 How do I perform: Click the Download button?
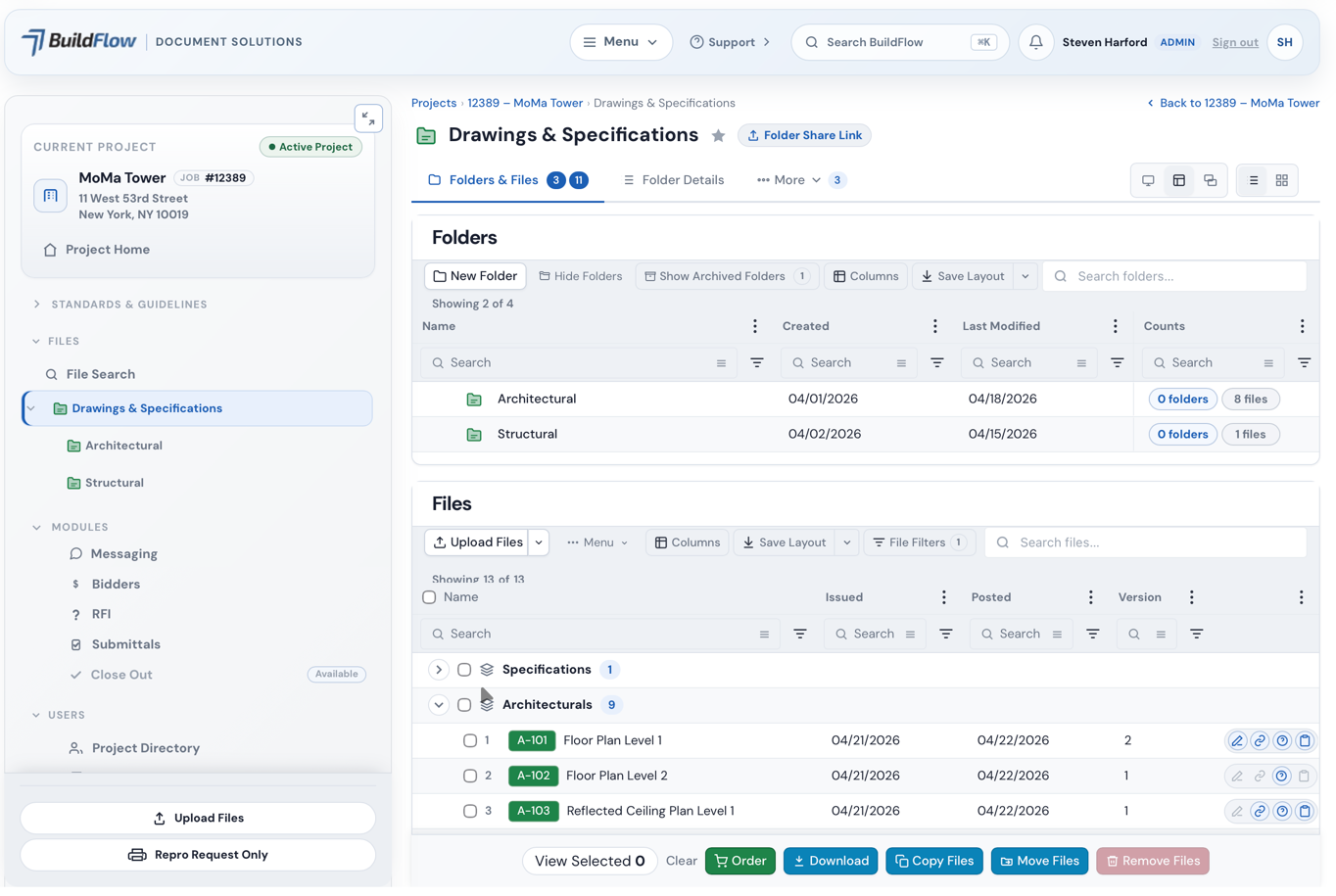pyautogui.click(x=831, y=862)
